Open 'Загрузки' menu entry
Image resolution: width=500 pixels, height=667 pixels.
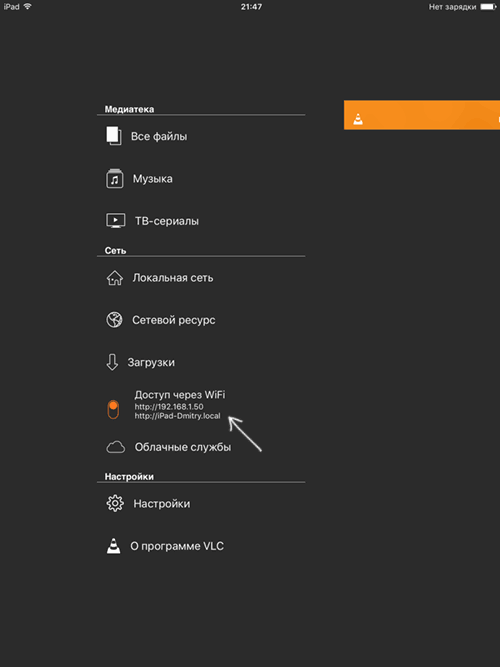pos(151,363)
